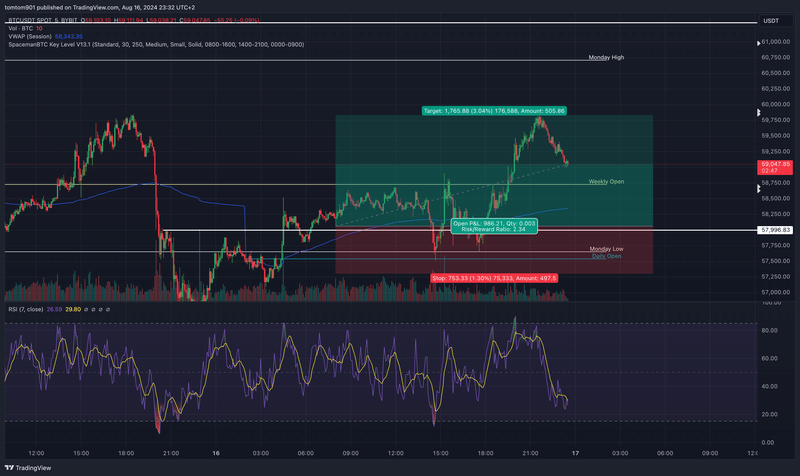Click the change value −55.25 (−0.09%)
This screenshot has height=476, width=800.
[237, 20]
